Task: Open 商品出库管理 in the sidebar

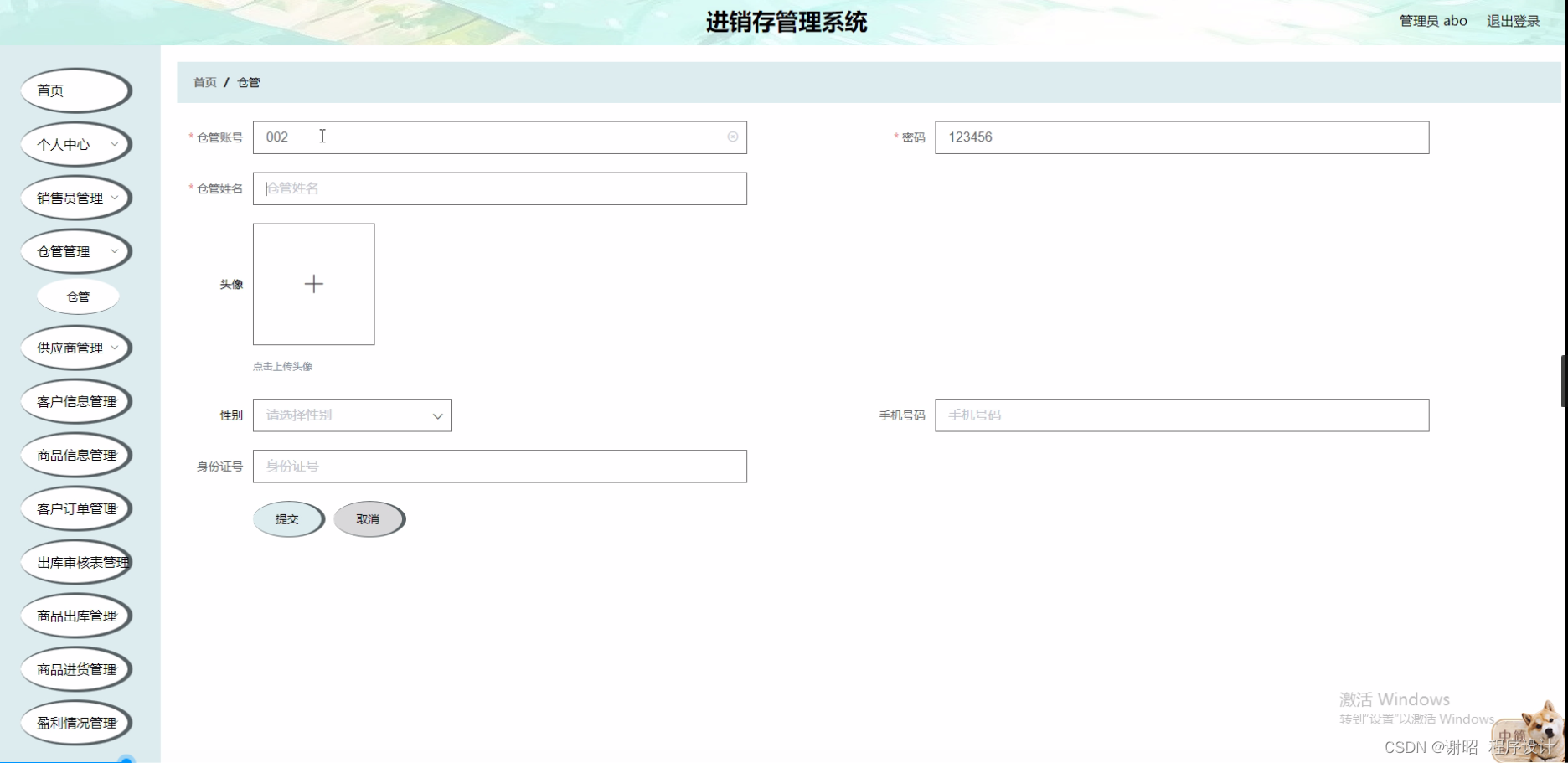Action: point(76,616)
